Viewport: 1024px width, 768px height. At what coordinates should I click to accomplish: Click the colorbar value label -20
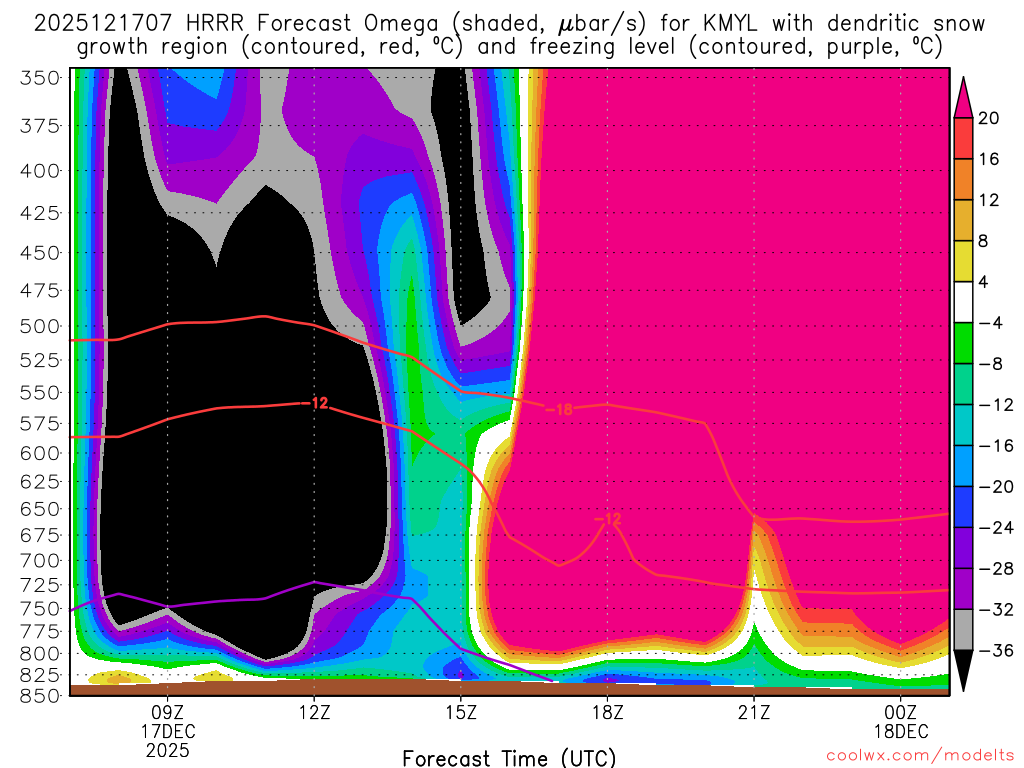coord(996,487)
